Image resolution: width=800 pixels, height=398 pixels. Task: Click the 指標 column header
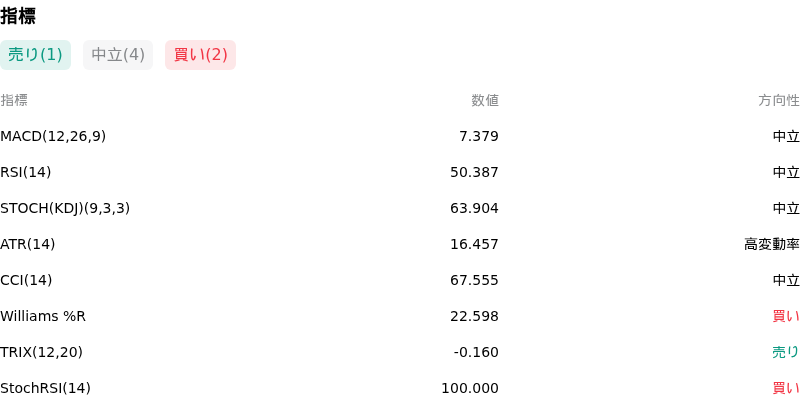[x=14, y=101]
